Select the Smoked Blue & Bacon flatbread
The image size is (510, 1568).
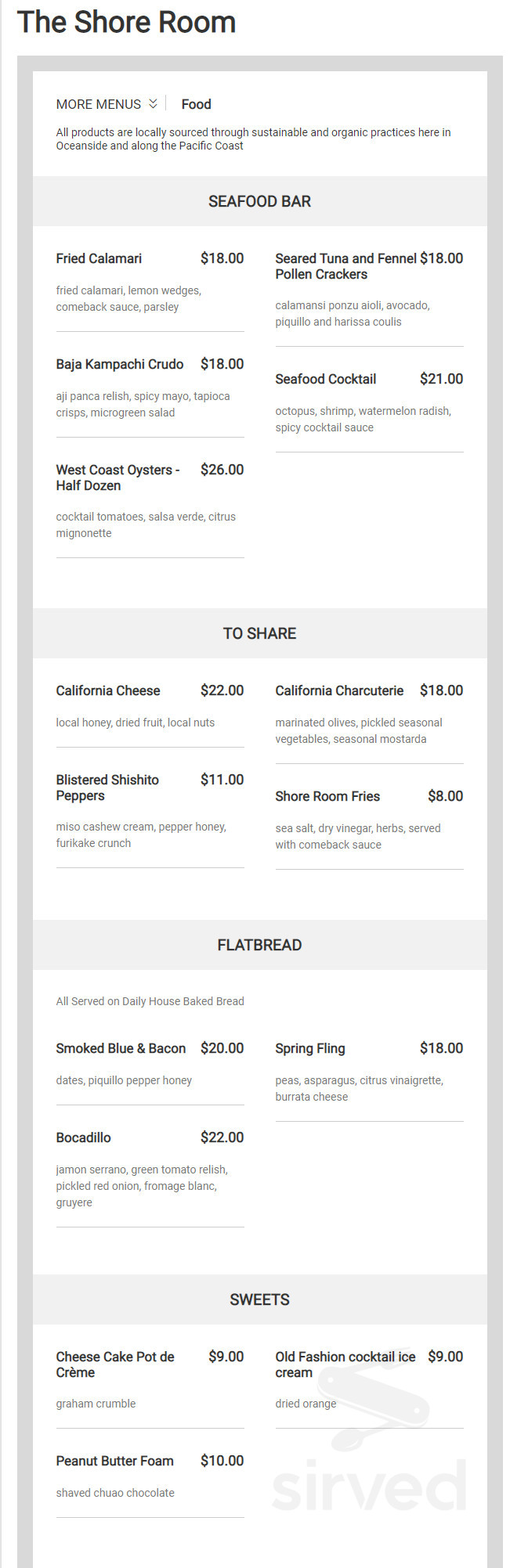pyautogui.click(x=121, y=1048)
